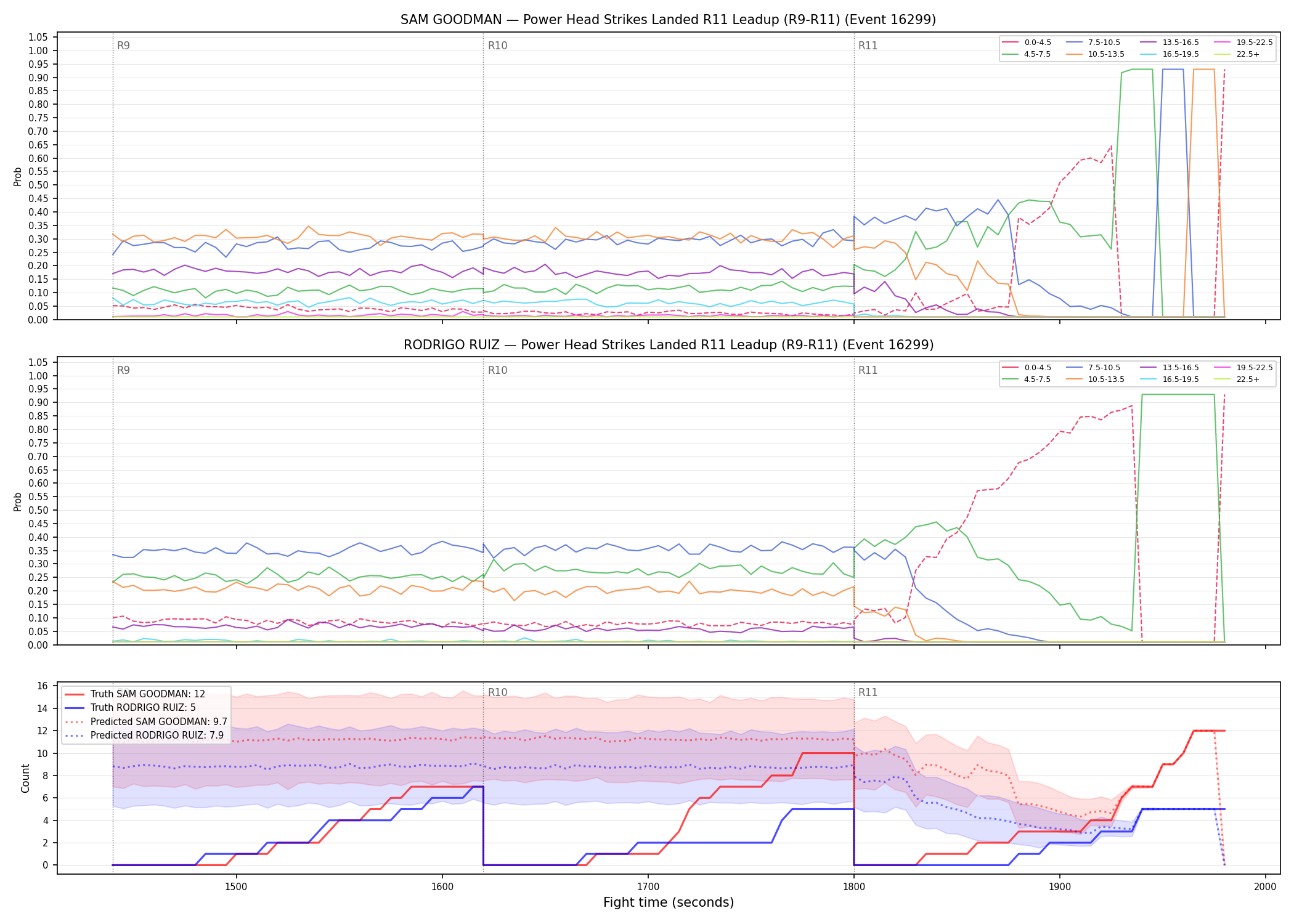Click the 1500 x-axis tick label

236,886
